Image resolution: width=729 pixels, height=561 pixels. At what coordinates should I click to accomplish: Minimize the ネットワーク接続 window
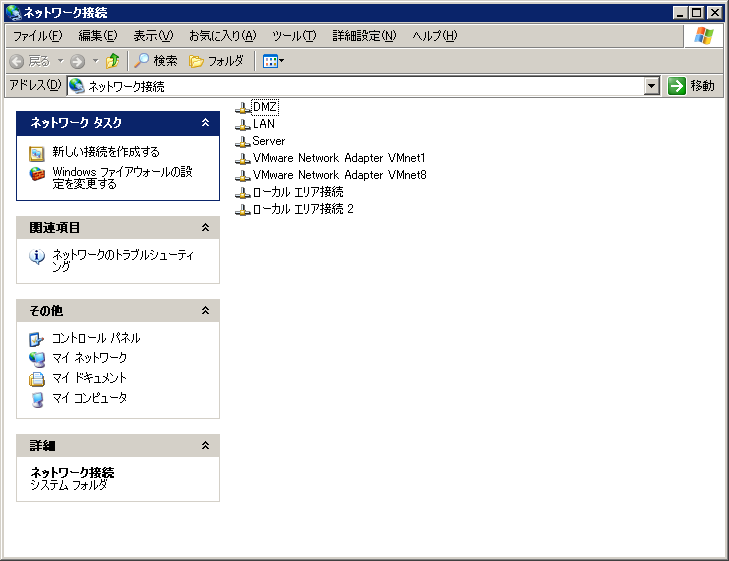(x=681, y=13)
